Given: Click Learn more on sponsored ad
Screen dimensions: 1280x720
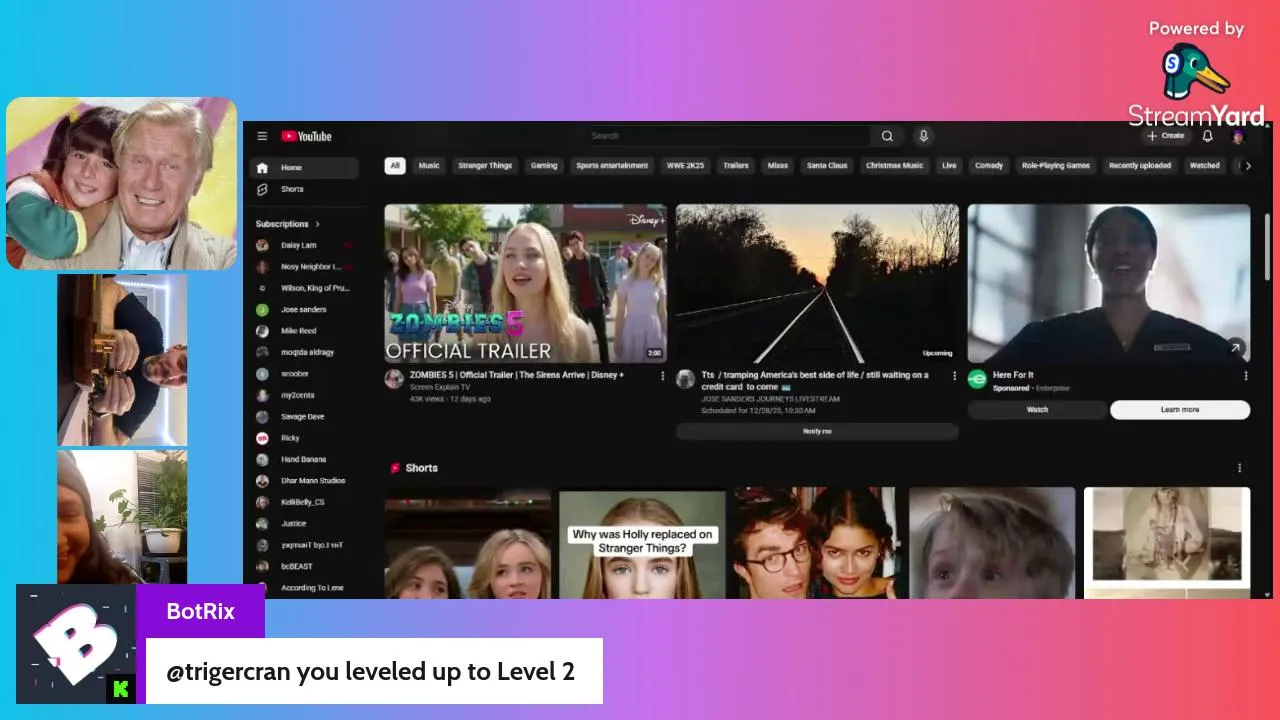Looking at the screenshot, I should coord(1180,410).
